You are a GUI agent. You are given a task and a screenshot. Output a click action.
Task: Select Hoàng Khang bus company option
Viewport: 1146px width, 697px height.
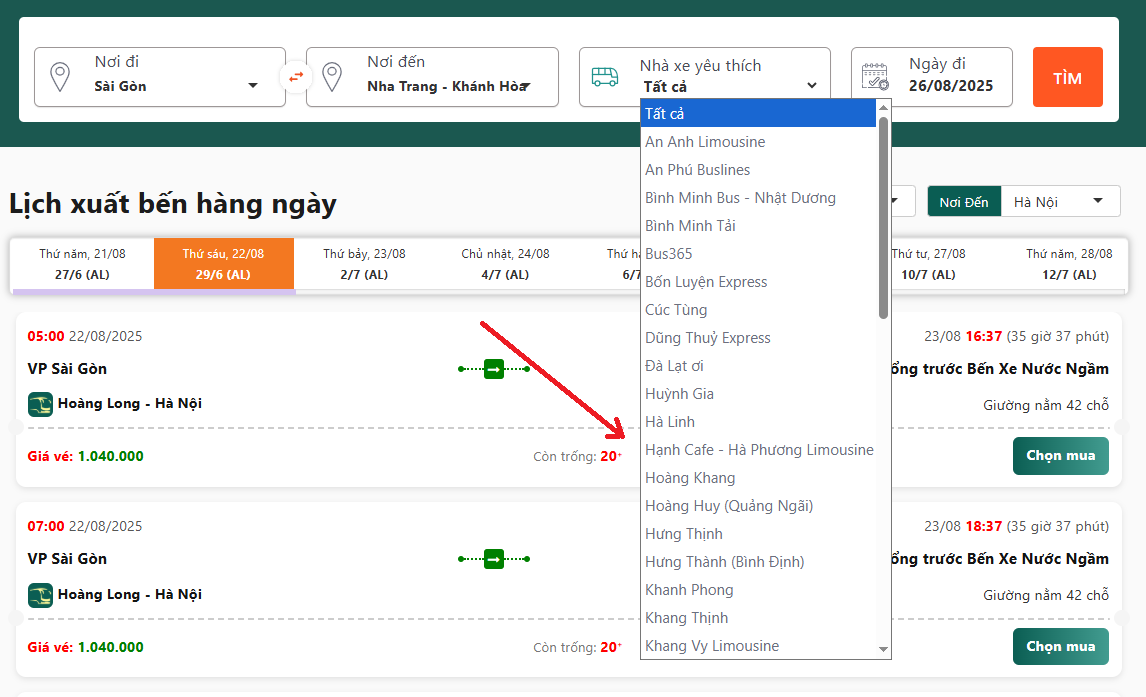(758, 478)
